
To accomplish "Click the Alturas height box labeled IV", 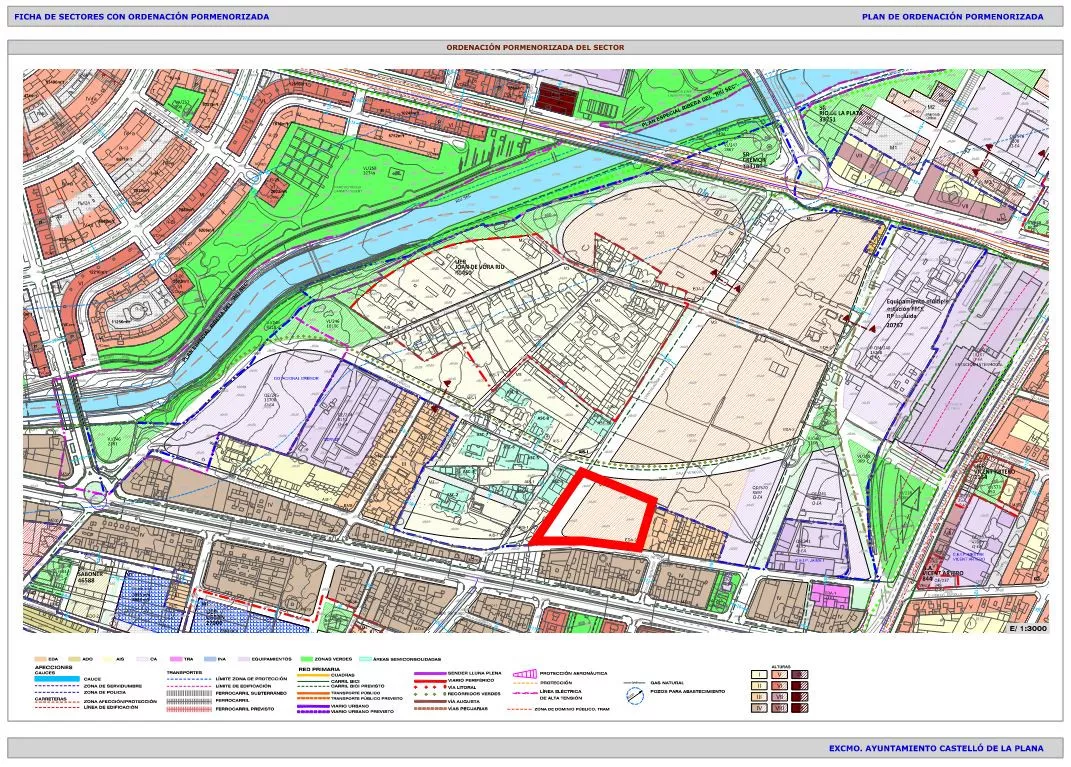I will coord(758,708).
